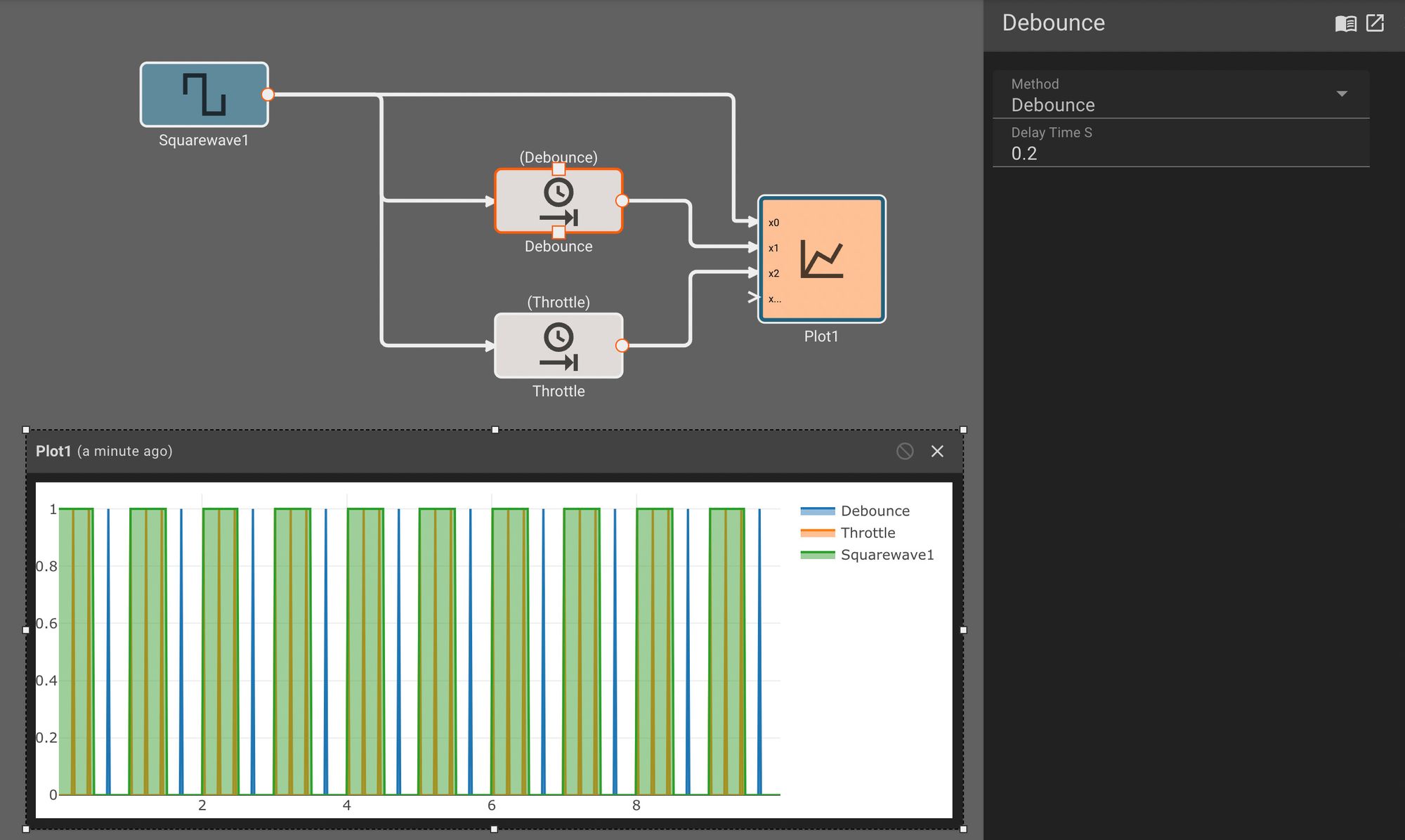Click the Delay Time S field
1405x840 pixels.
pos(1180,153)
